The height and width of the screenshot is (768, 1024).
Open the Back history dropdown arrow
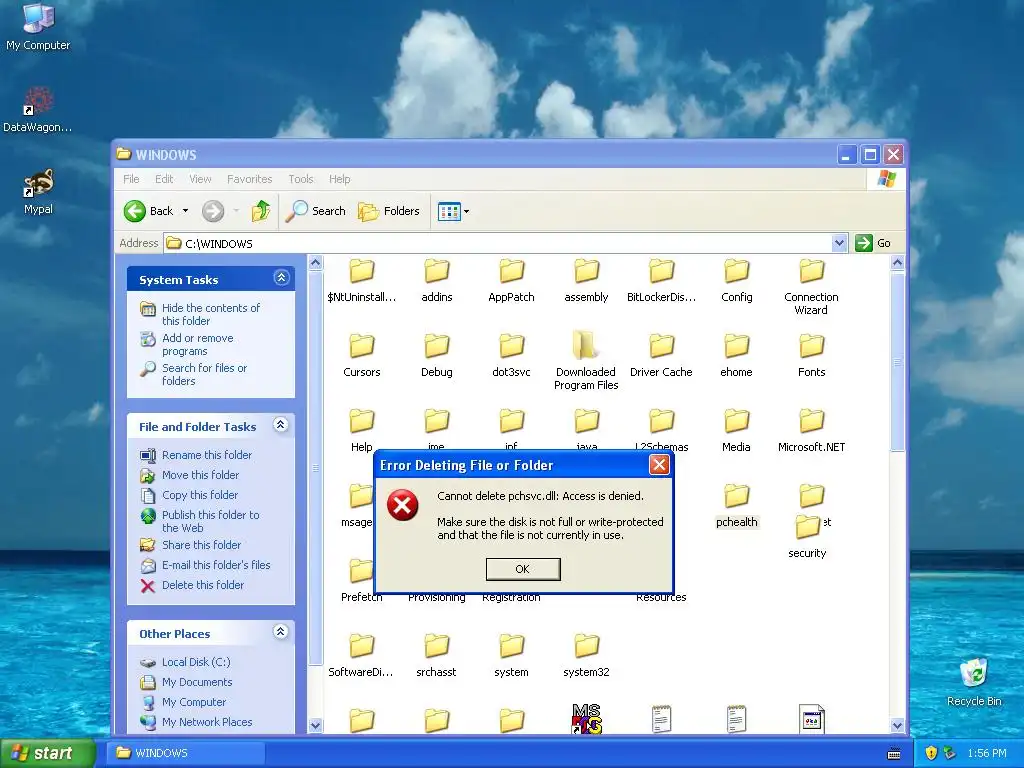pos(185,211)
